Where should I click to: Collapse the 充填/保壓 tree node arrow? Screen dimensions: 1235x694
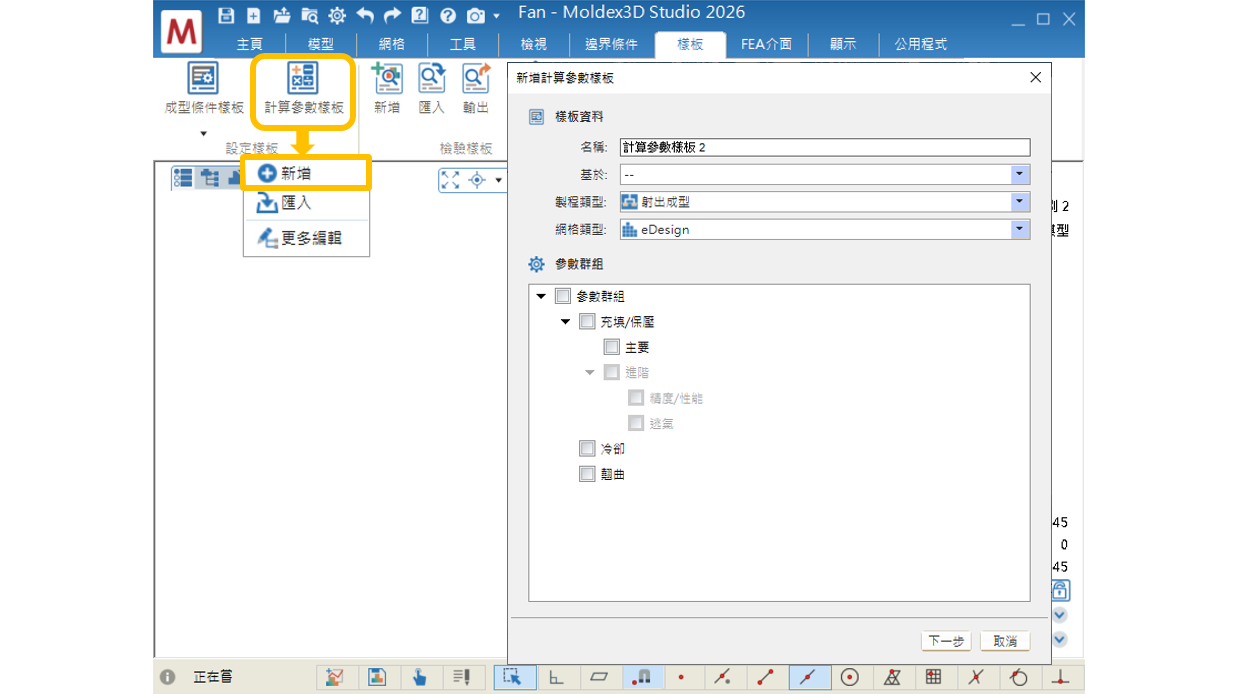click(x=566, y=322)
